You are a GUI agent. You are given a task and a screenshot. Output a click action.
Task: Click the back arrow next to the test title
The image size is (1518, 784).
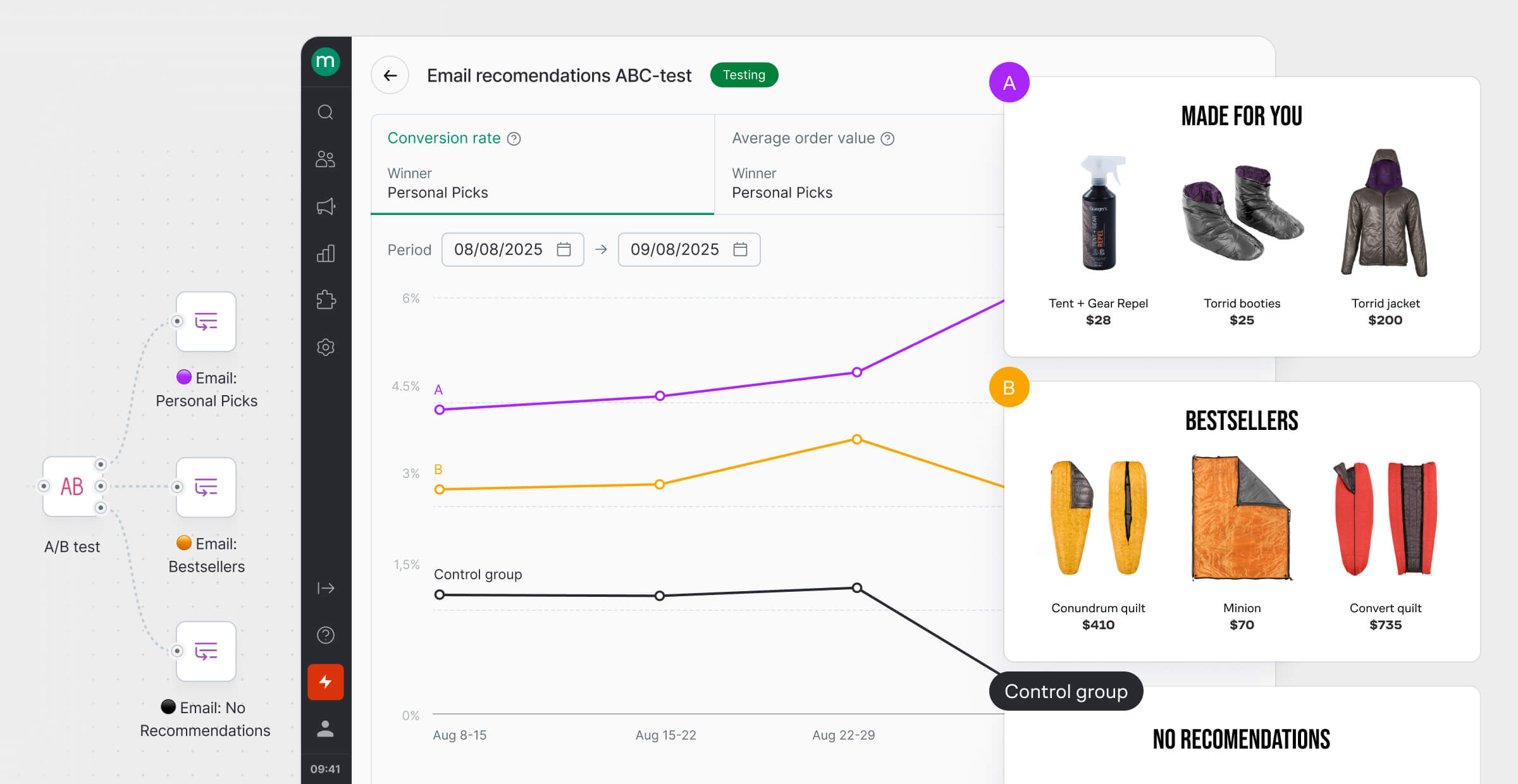[x=390, y=75]
